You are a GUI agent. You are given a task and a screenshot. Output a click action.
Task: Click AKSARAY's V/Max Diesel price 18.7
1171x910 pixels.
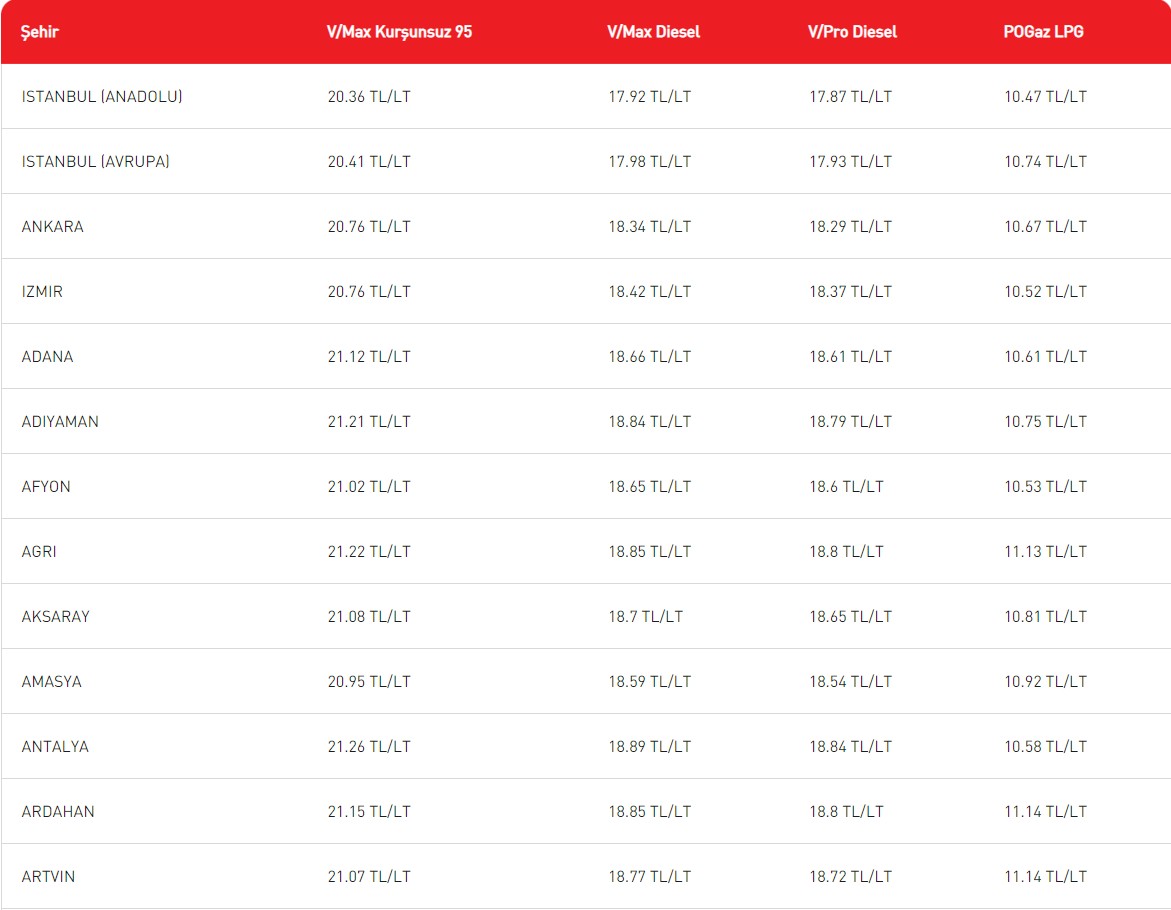645,617
